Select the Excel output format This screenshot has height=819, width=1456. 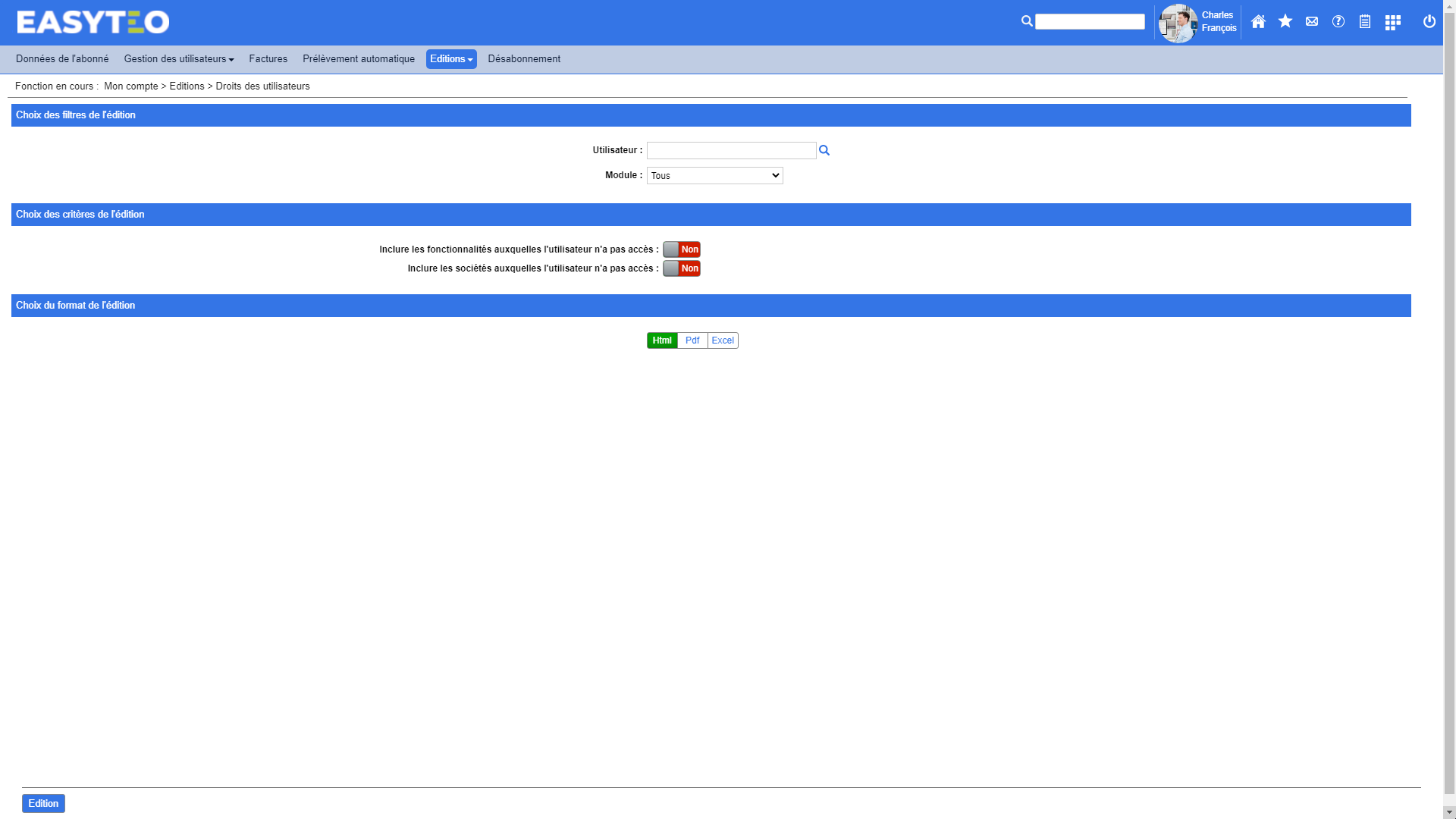tap(723, 340)
